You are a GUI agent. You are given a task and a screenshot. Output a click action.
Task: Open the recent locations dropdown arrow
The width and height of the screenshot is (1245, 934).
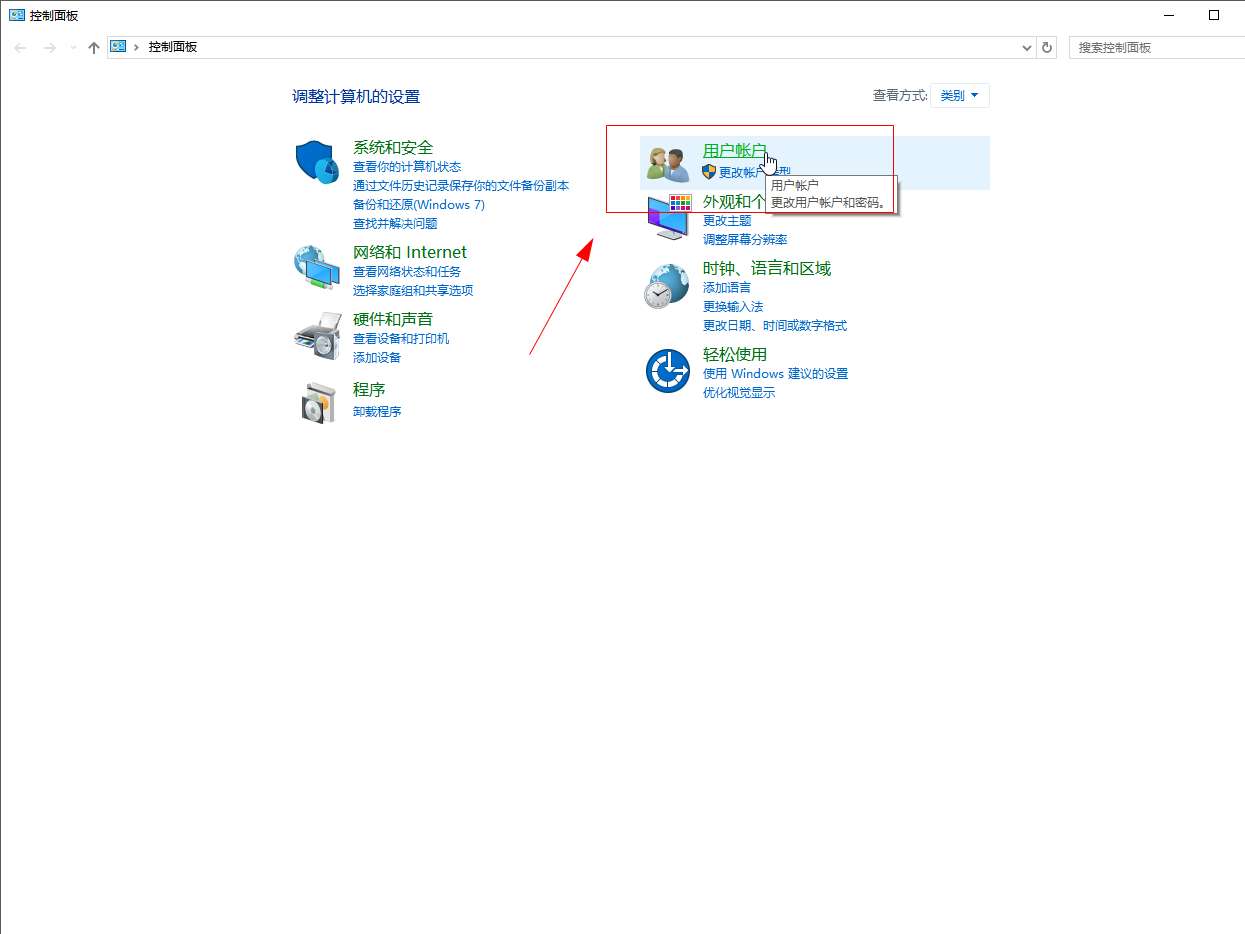(x=73, y=47)
